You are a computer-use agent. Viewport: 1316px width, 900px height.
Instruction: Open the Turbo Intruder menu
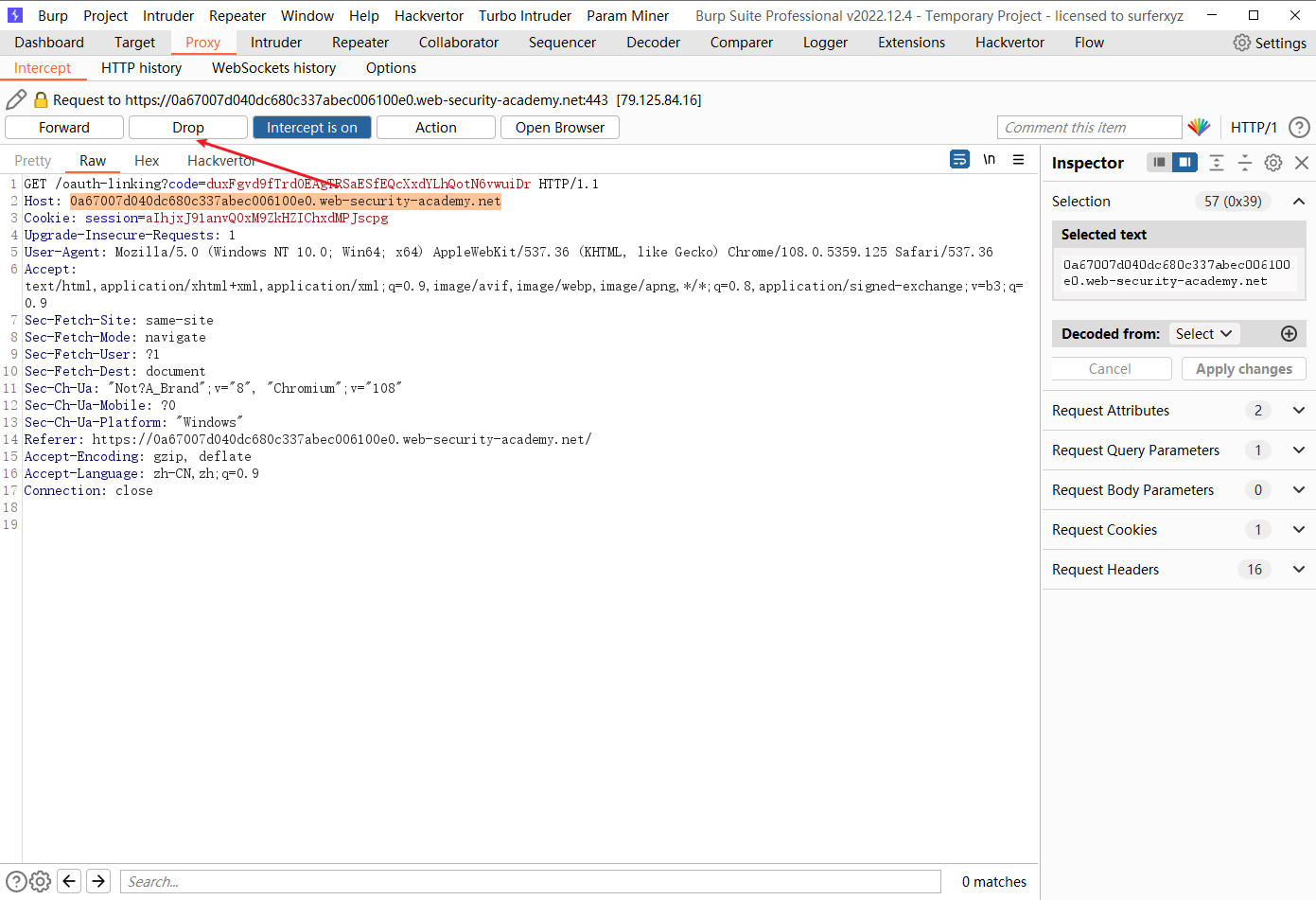tap(524, 15)
